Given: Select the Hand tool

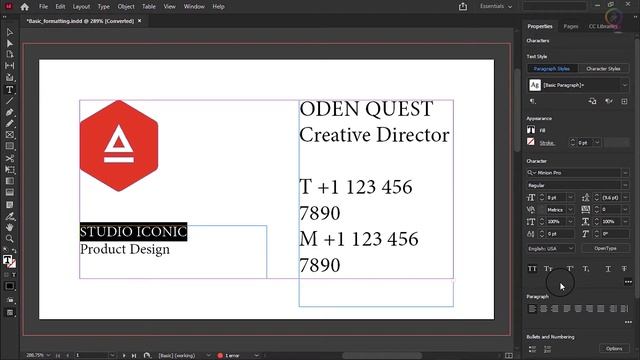Looking at the screenshot, I should (10, 227).
